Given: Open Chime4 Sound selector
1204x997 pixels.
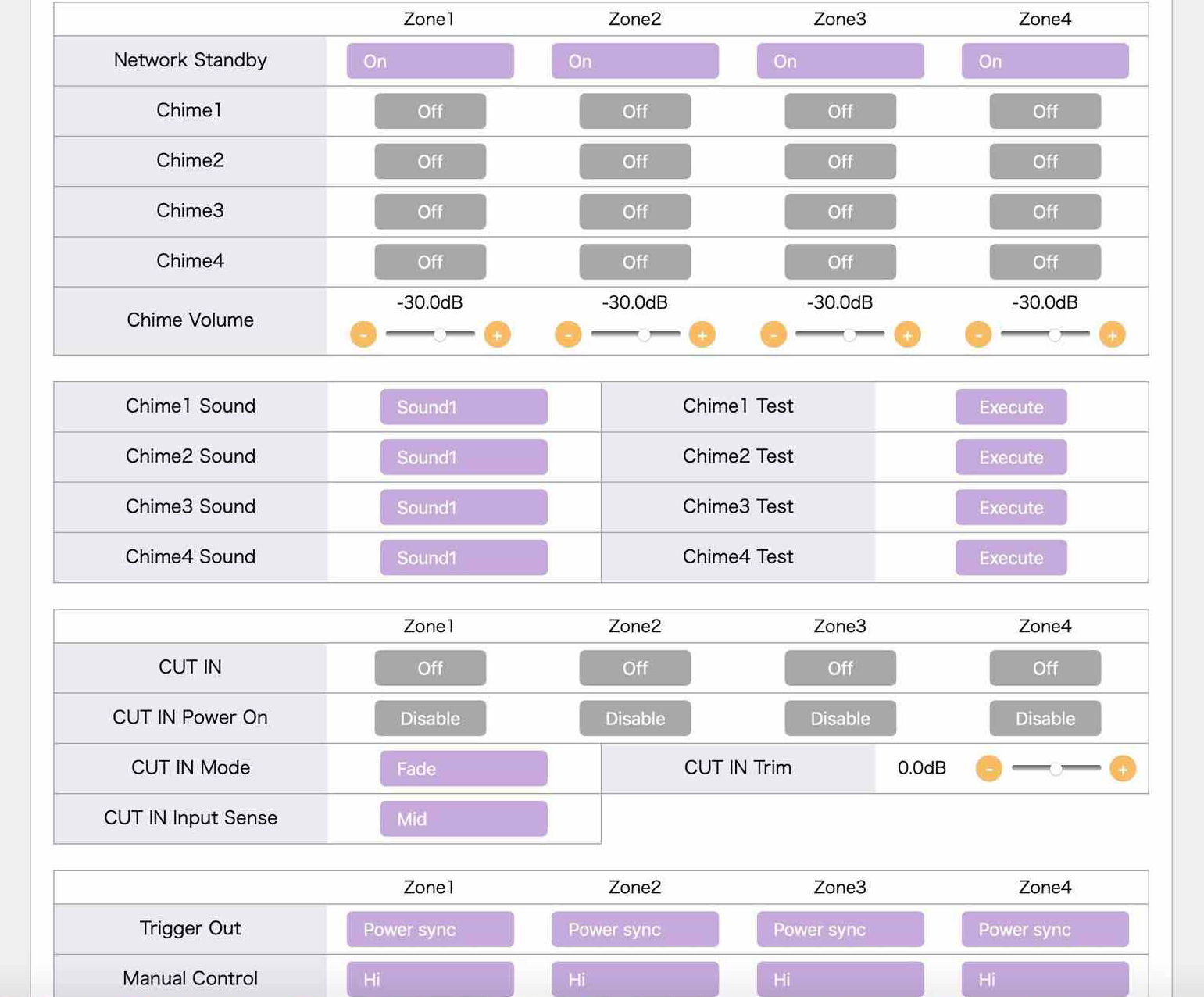Looking at the screenshot, I should [x=463, y=557].
